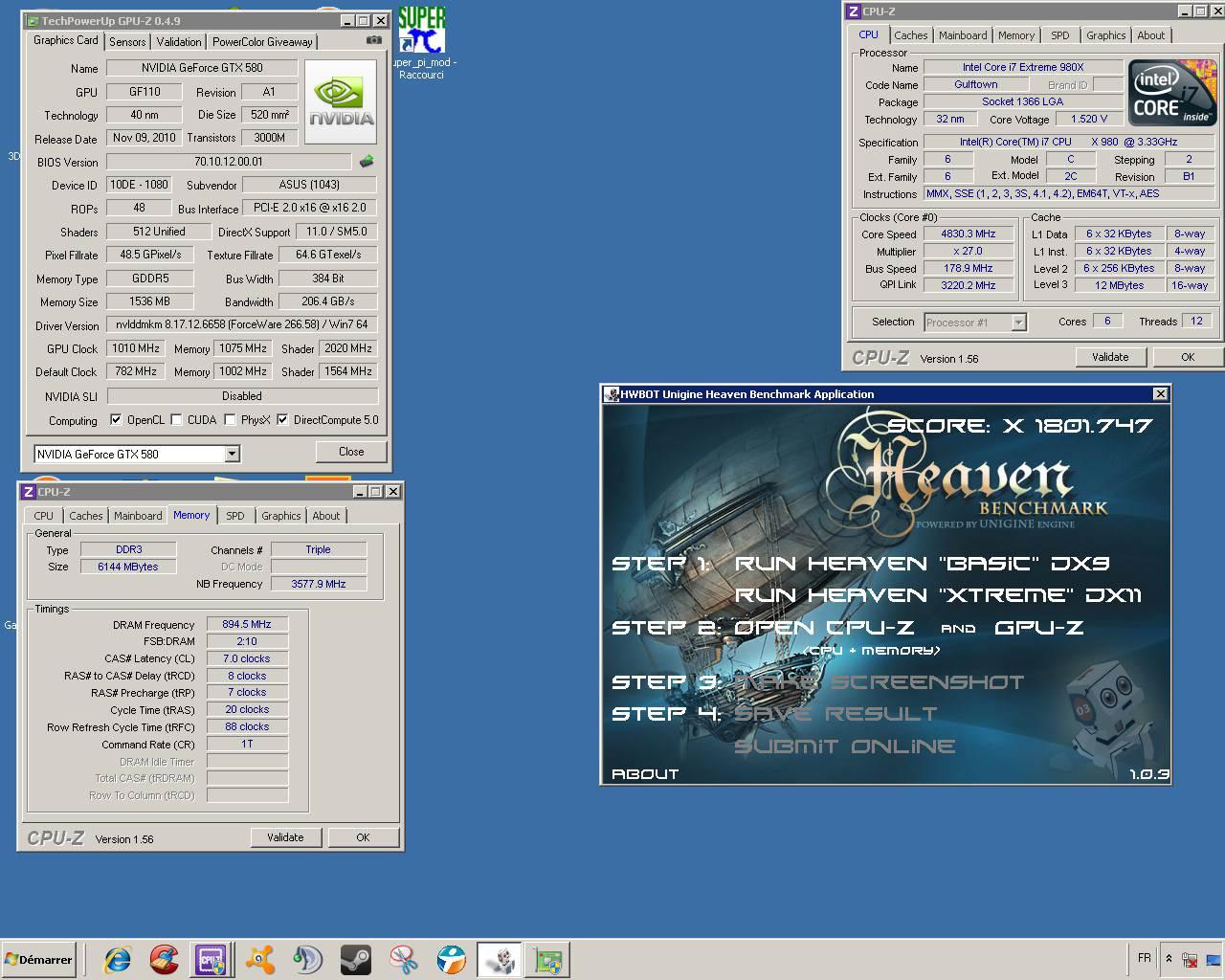The width and height of the screenshot is (1225, 980).
Task: Click OK in the CPU-Z processor window
Action: (1188, 357)
